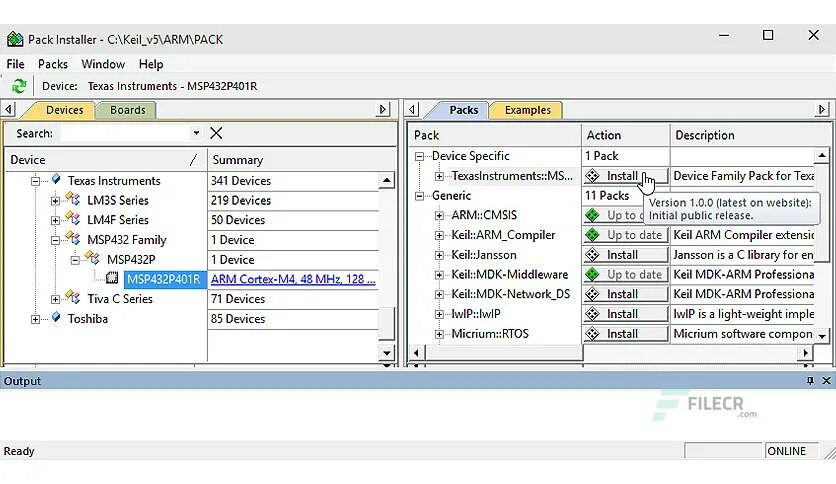Select the Packs tab
This screenshot has height=484, width=836.
463,110
